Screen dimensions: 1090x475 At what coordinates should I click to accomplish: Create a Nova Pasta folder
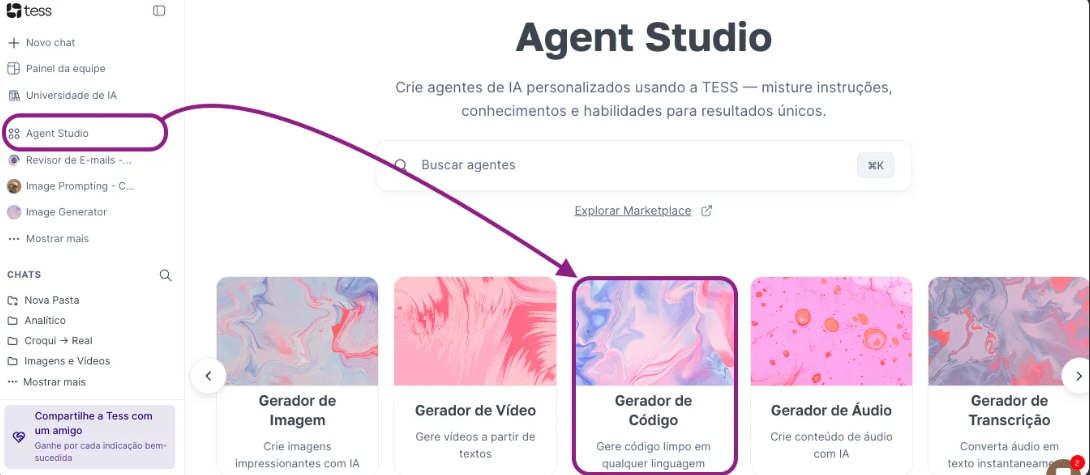click(x=43, y=300)
